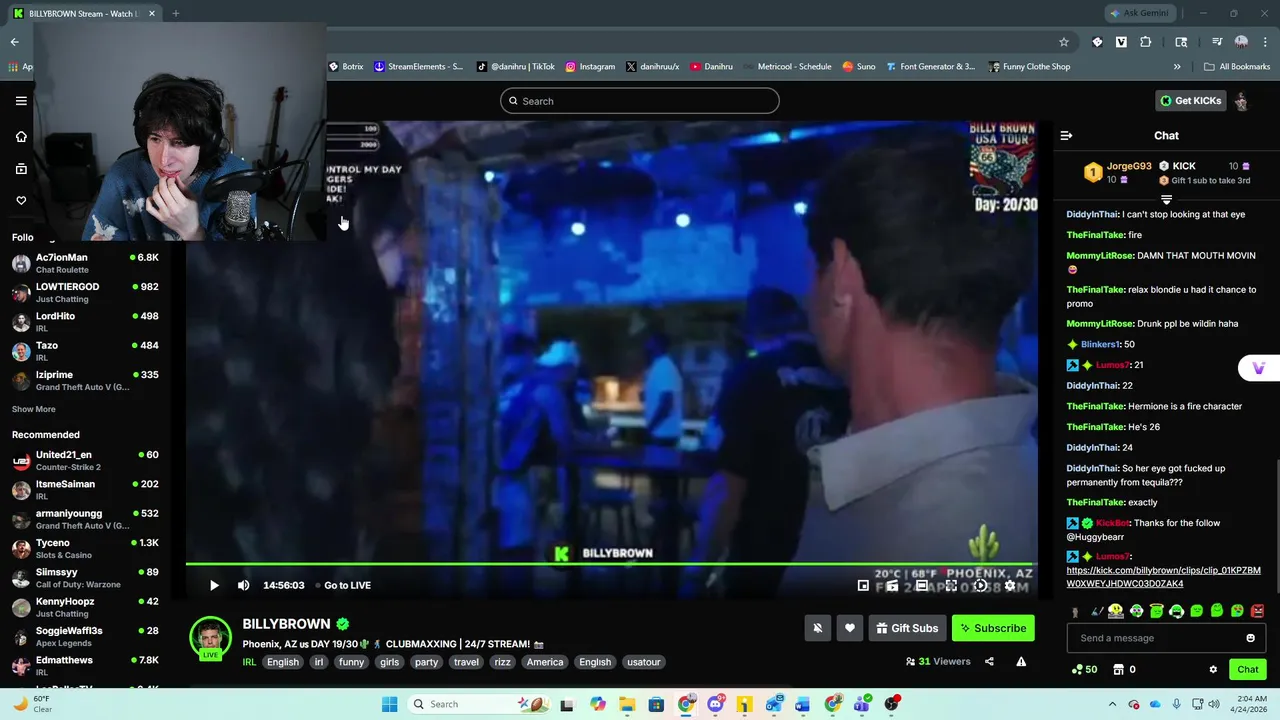Expand following list with Show More

pos(34,409)
